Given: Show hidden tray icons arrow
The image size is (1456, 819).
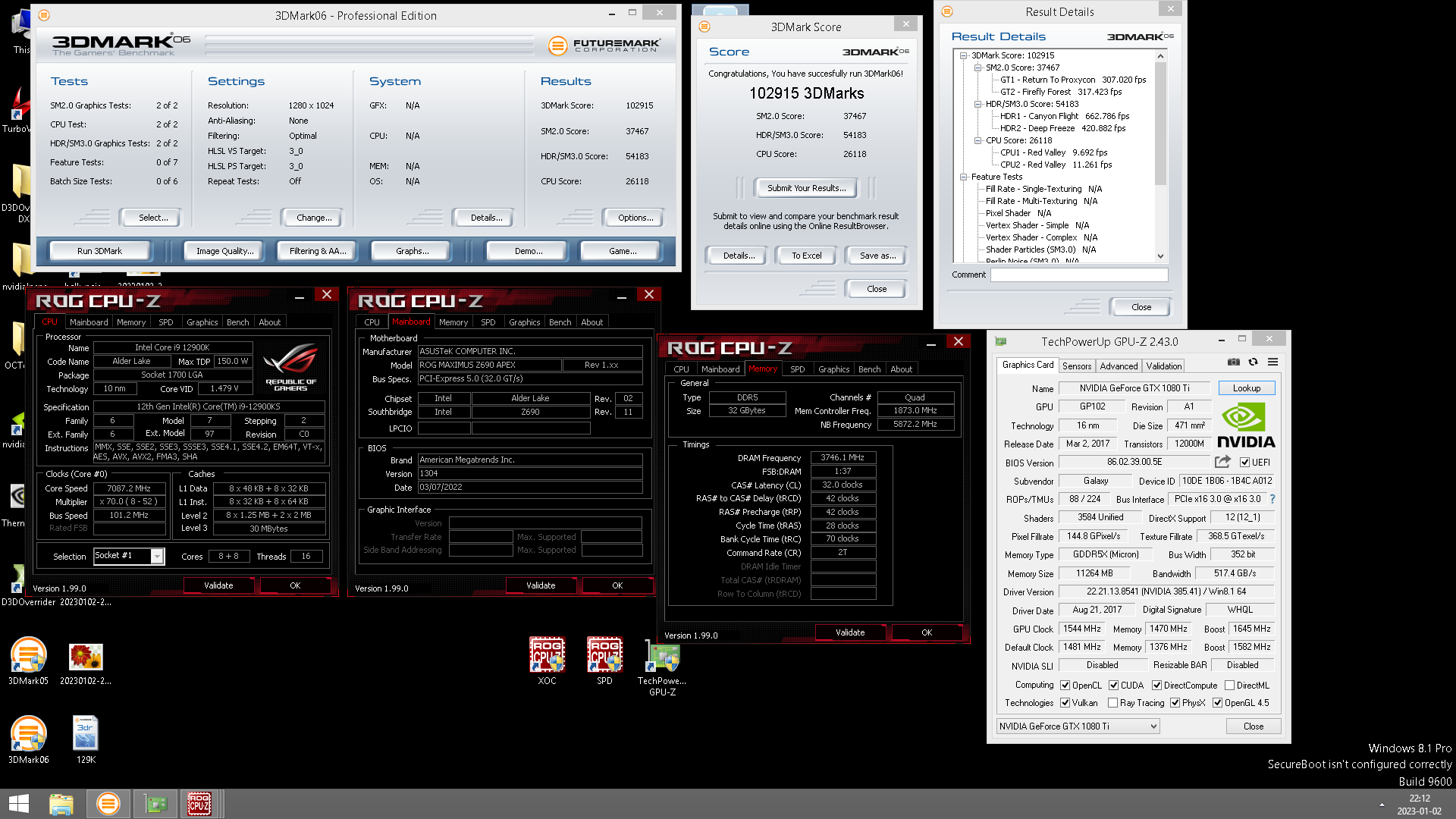Looking at the screenshot, I should pyautogui.click(x=1382, y=805).
